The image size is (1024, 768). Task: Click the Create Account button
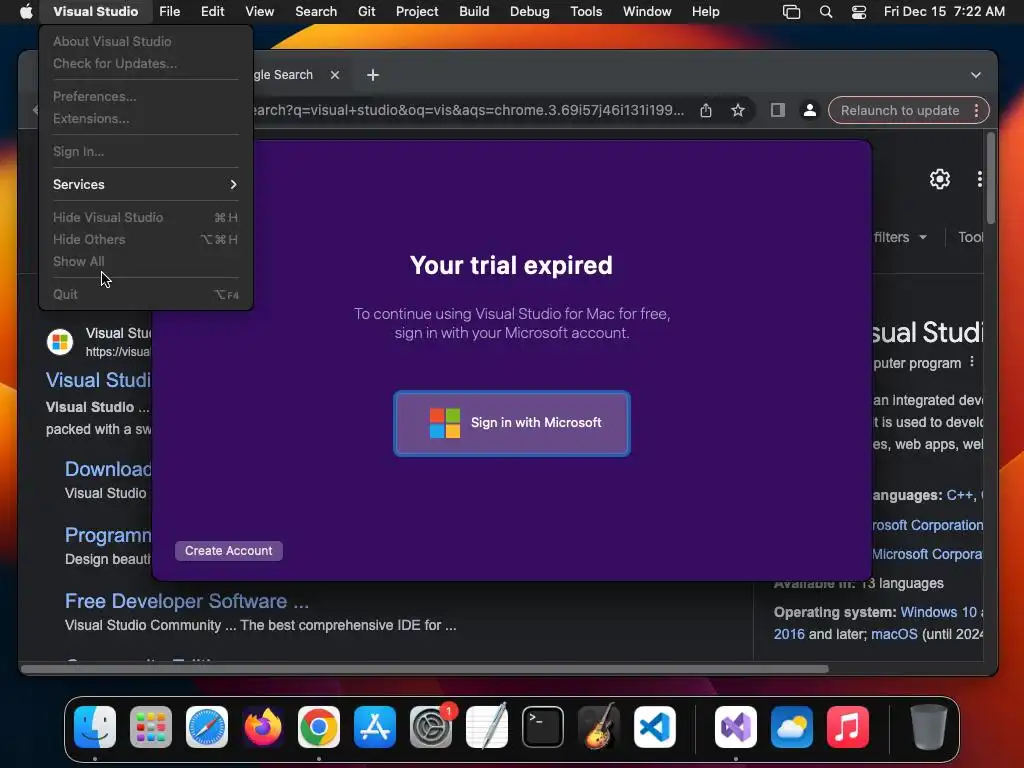(229, 551)
